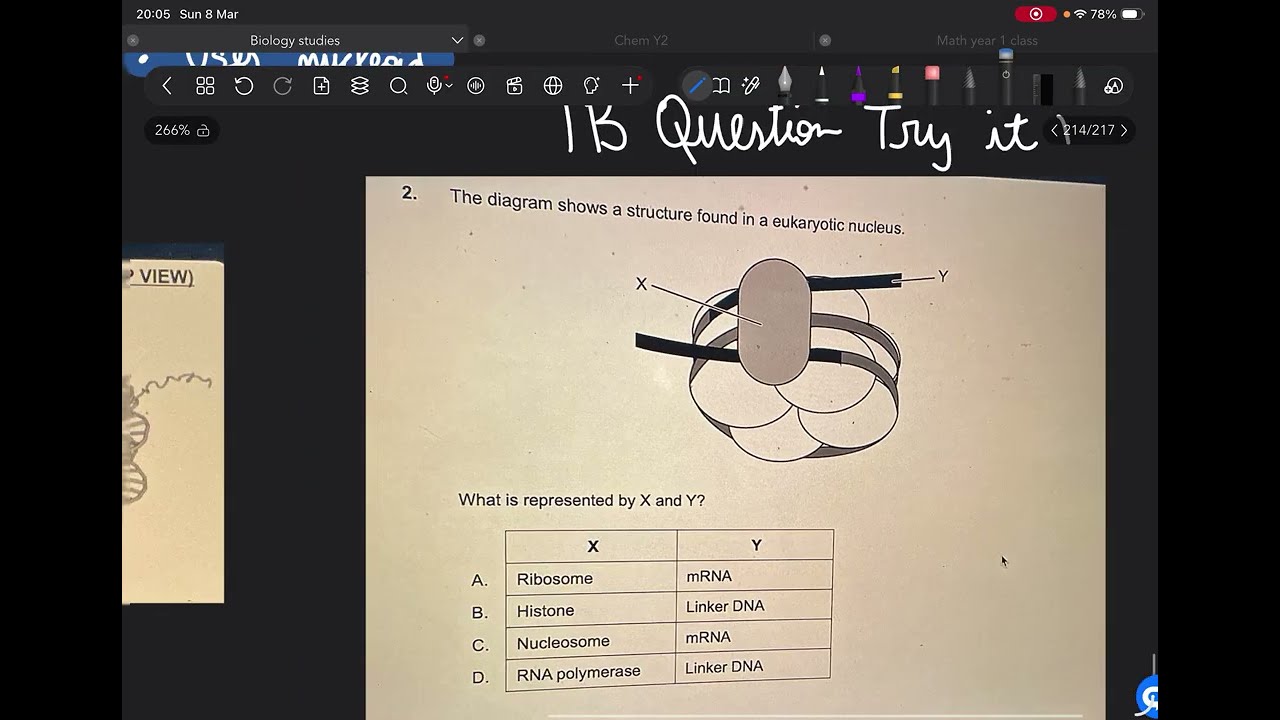Viewport: 1280px width, 720px height.
Task: Close the Biology studies tab
Action: (133, 41)
